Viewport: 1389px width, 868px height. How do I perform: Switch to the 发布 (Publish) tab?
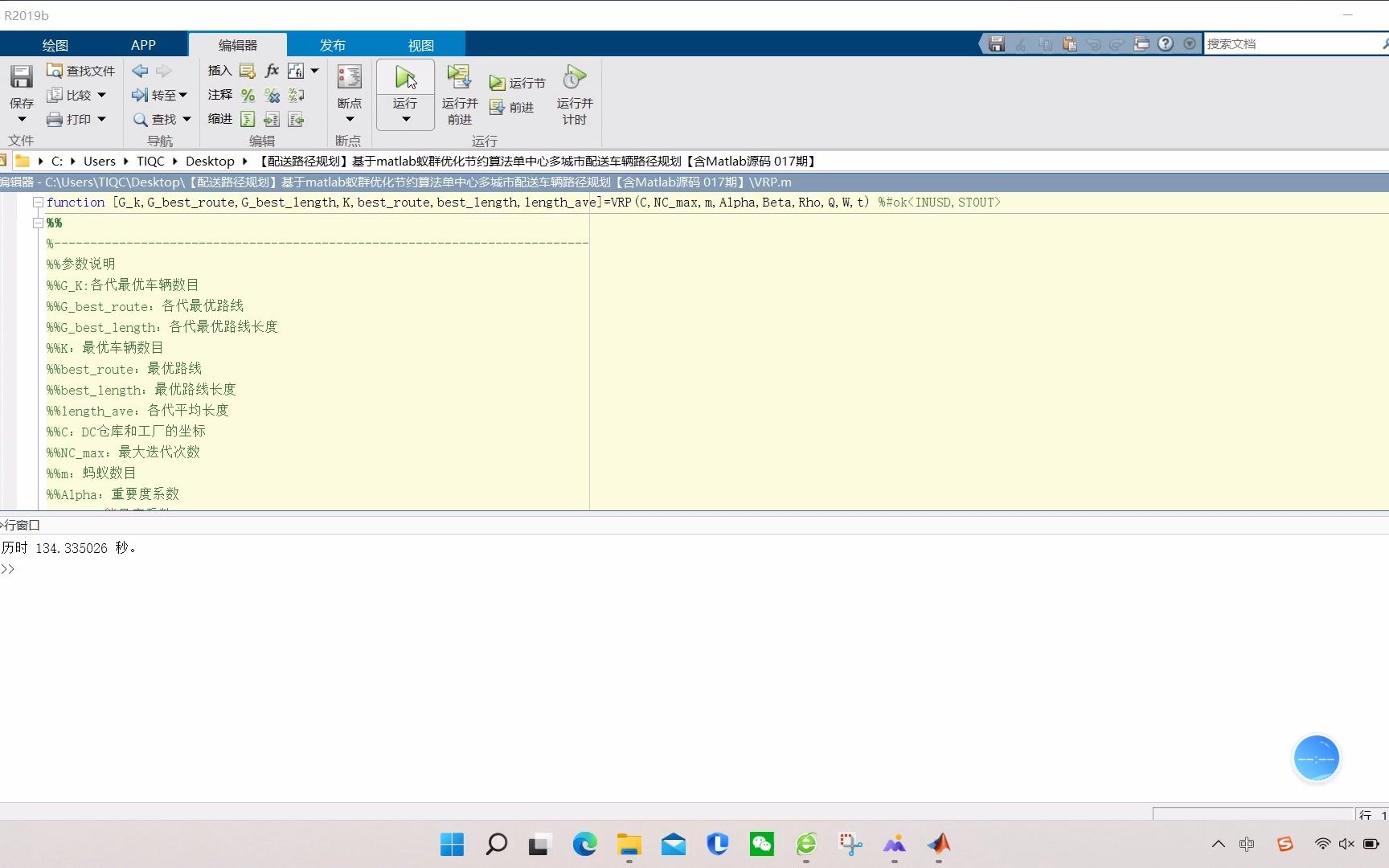(333, 45)
